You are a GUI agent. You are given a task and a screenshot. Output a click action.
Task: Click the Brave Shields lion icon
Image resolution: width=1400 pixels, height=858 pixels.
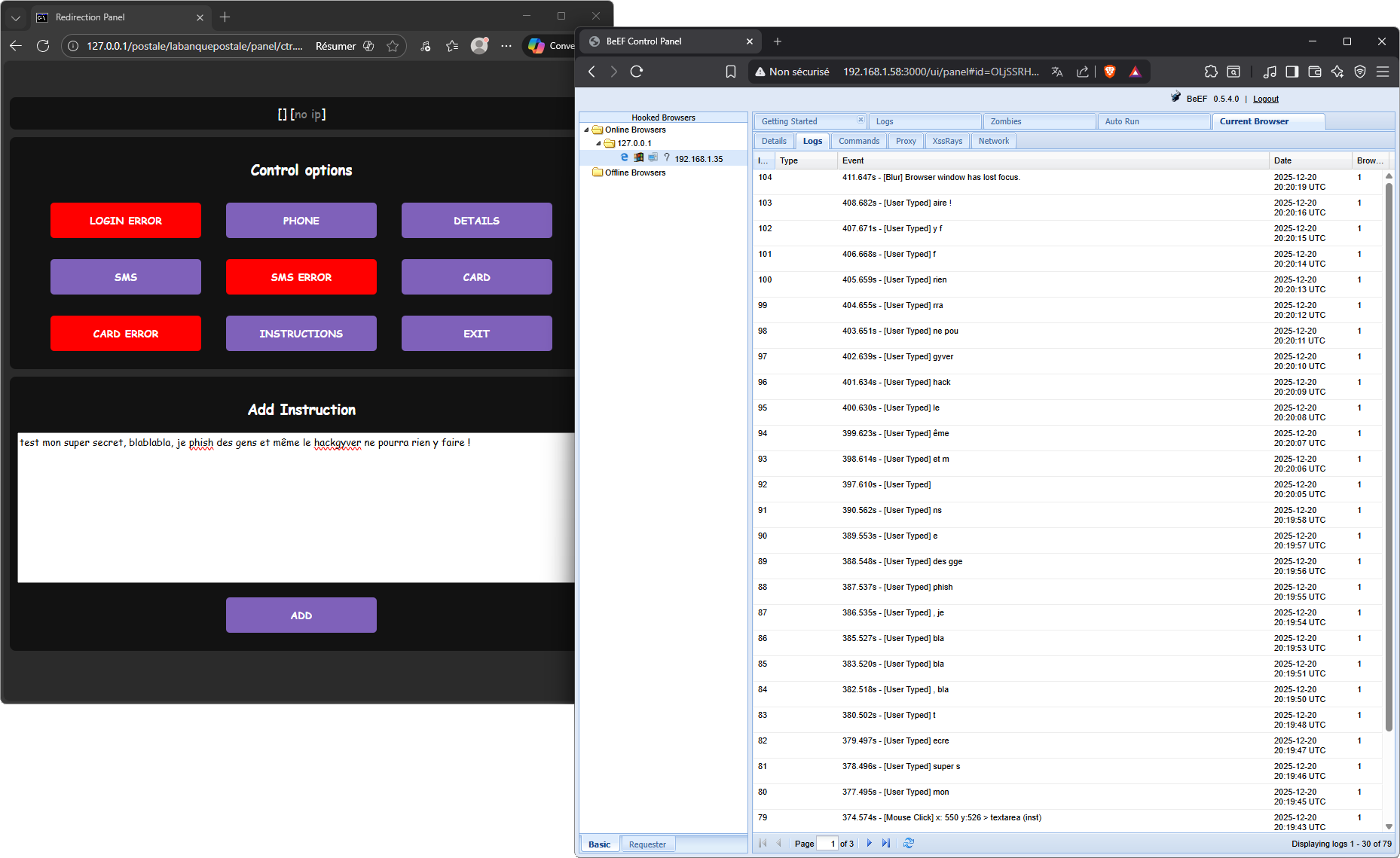pos(1109,72)
